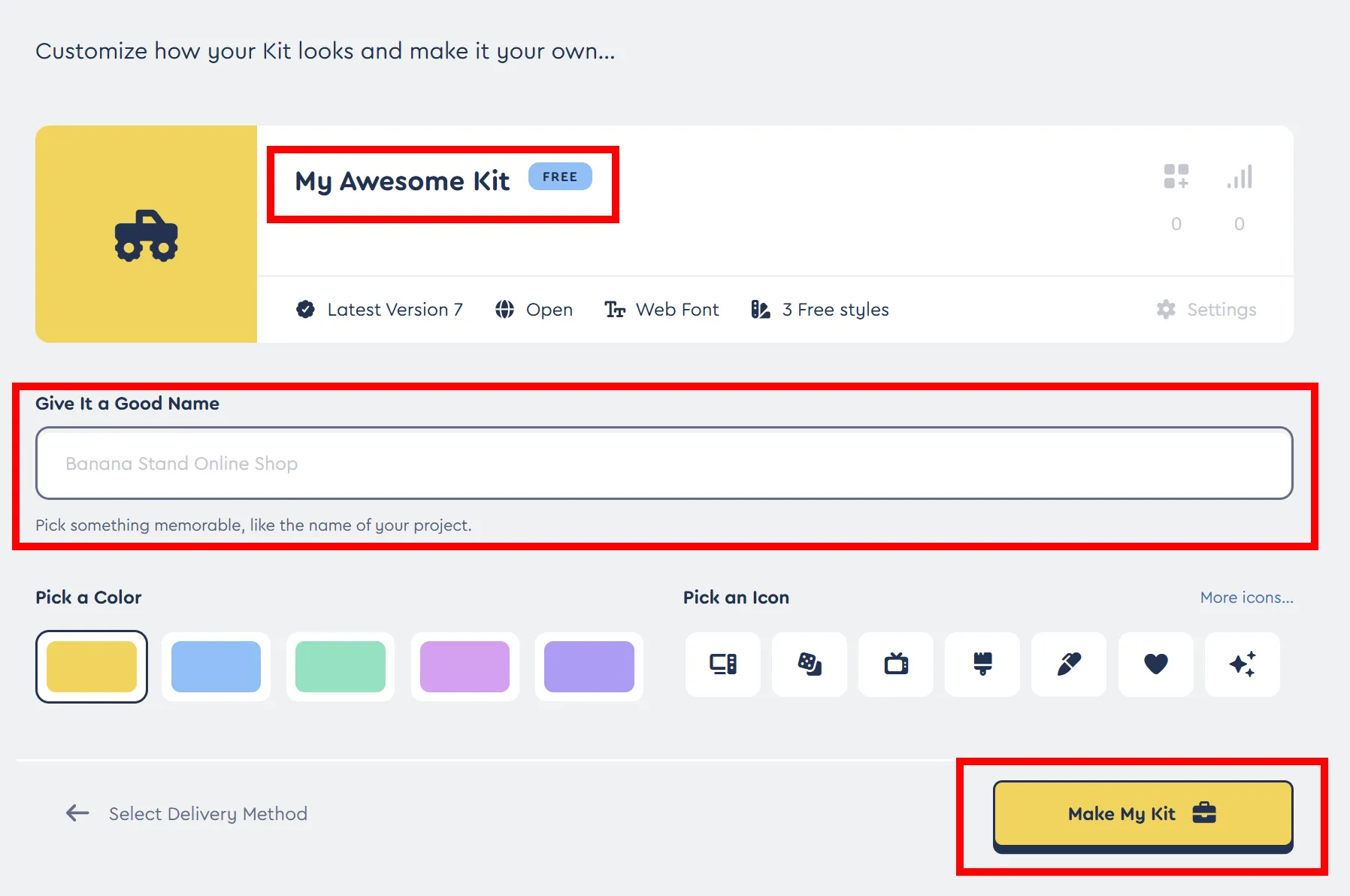Click the monster truck kit icon

coord(147,235)
